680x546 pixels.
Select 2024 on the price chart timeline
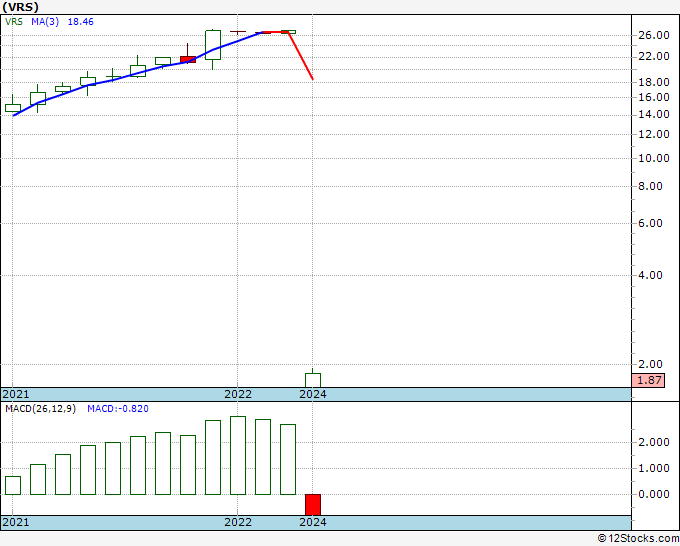[313, 395]
